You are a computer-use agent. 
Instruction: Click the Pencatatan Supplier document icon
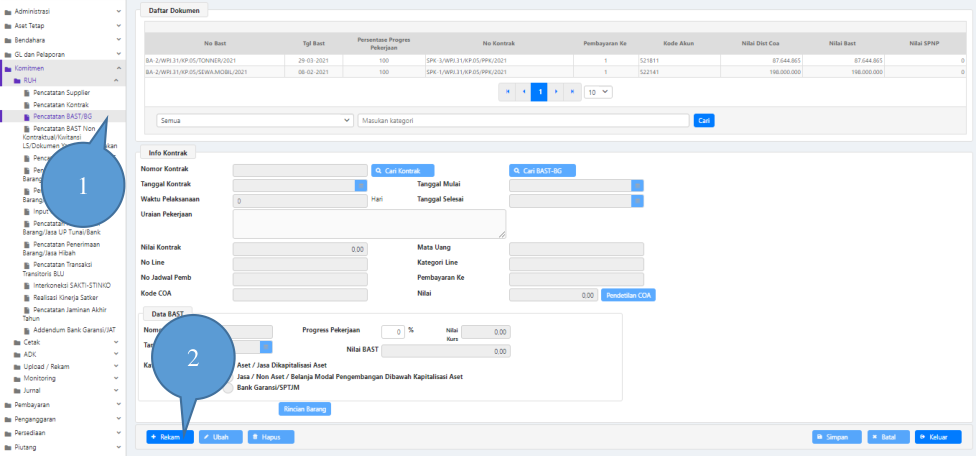pyautogui.click(x=27, y=92)
